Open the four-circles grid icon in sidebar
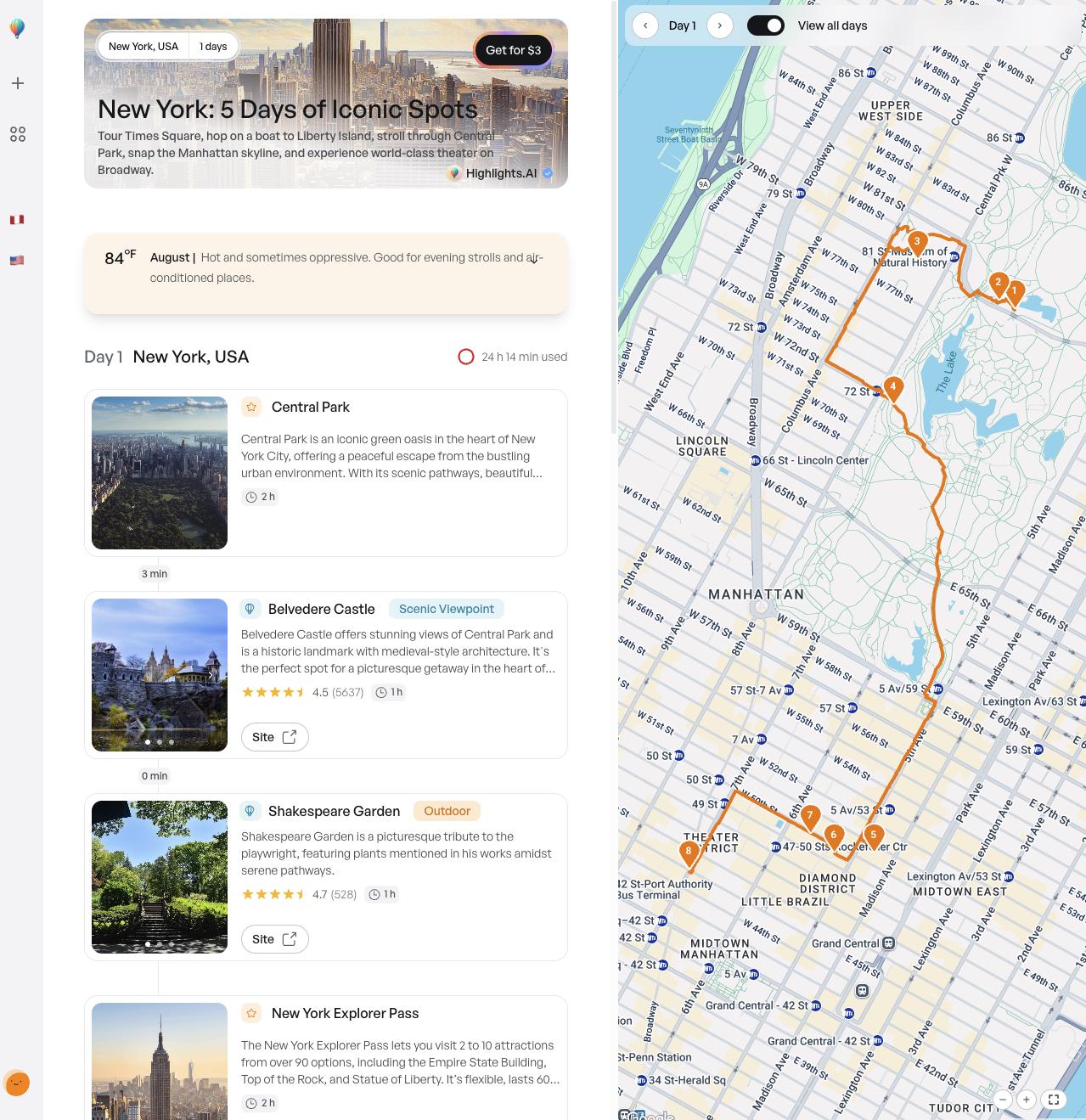 click(x=18, y=134)
